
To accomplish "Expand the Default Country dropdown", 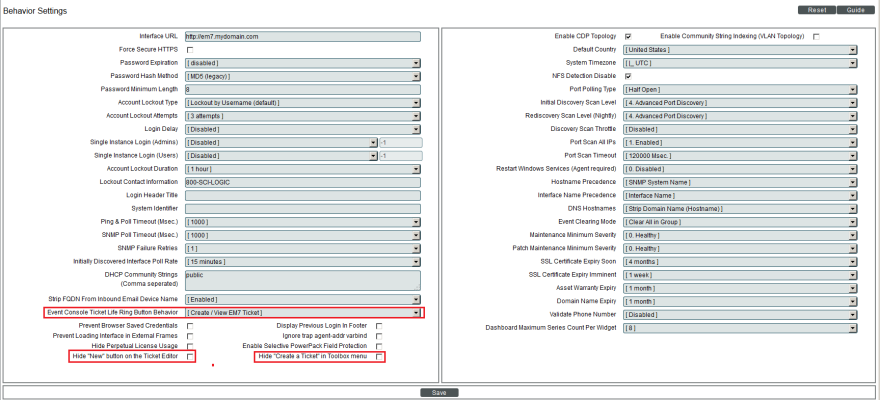I will (x=740, y=49).
